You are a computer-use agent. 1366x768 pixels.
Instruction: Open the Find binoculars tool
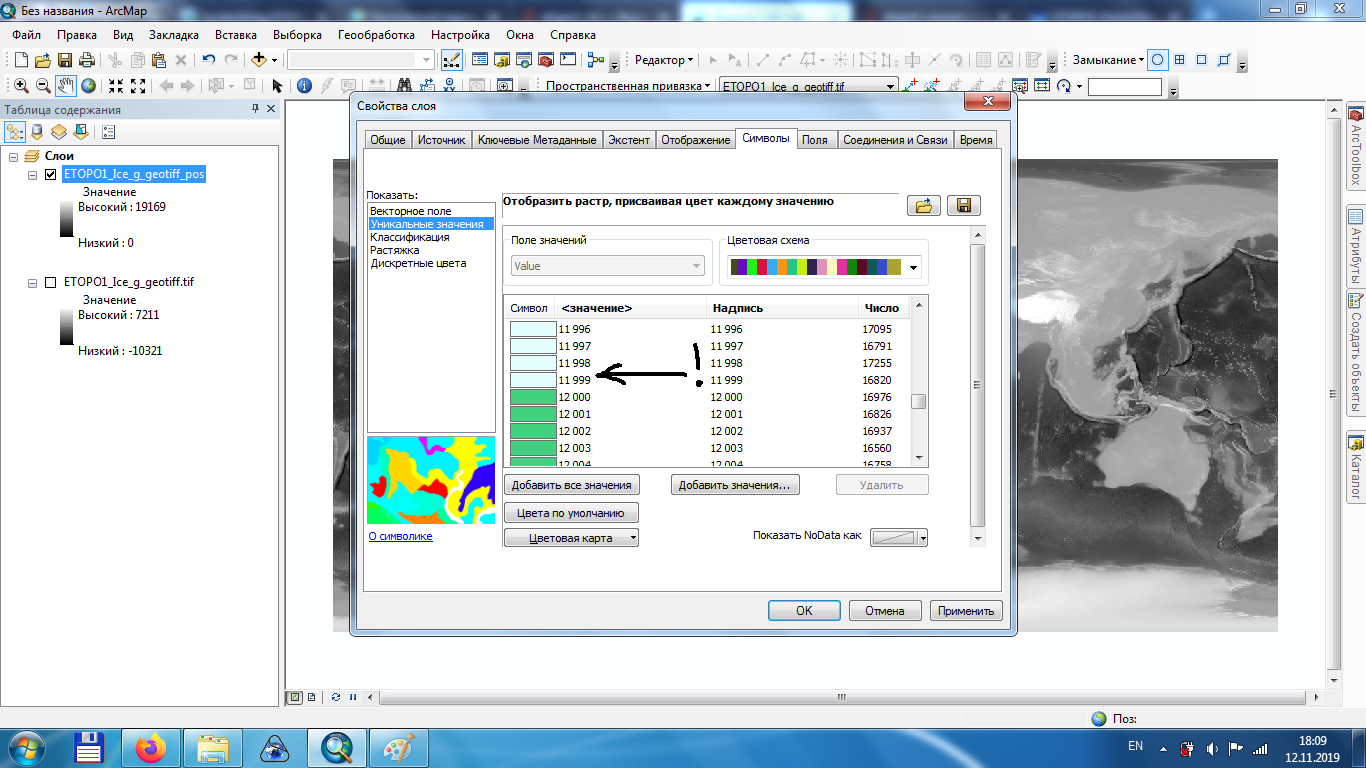pos(405,86)
